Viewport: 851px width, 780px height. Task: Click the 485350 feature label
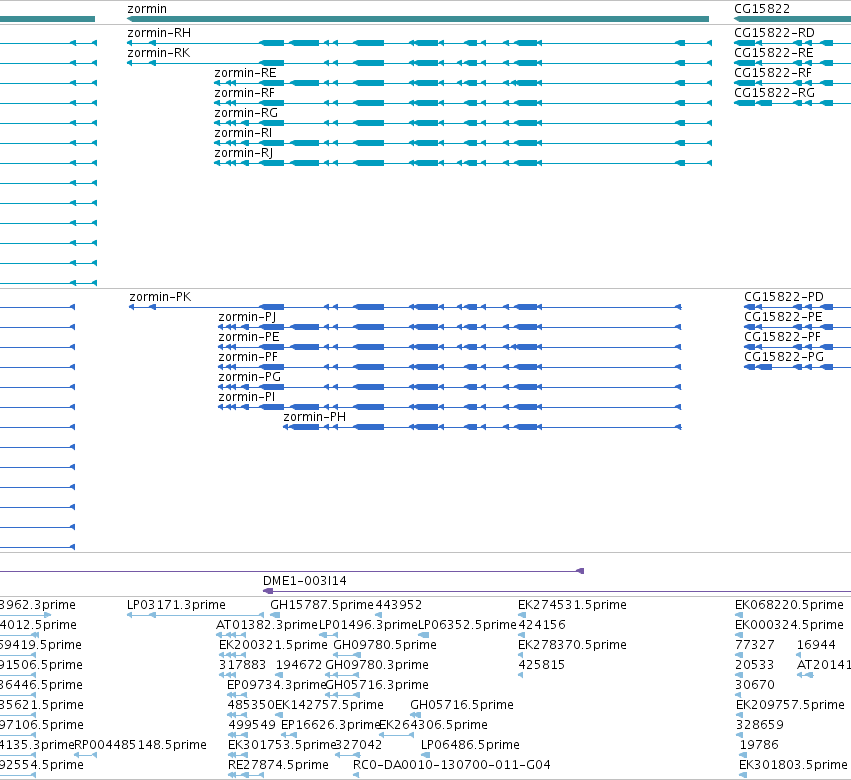pos(251,705)
